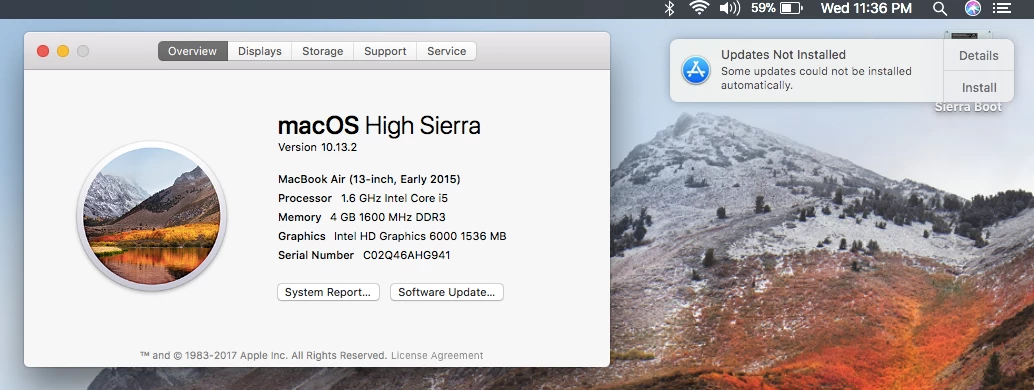Open the Bluetooth menu bar icon
Screen dimensions: 1034x390
coord(669,9)
